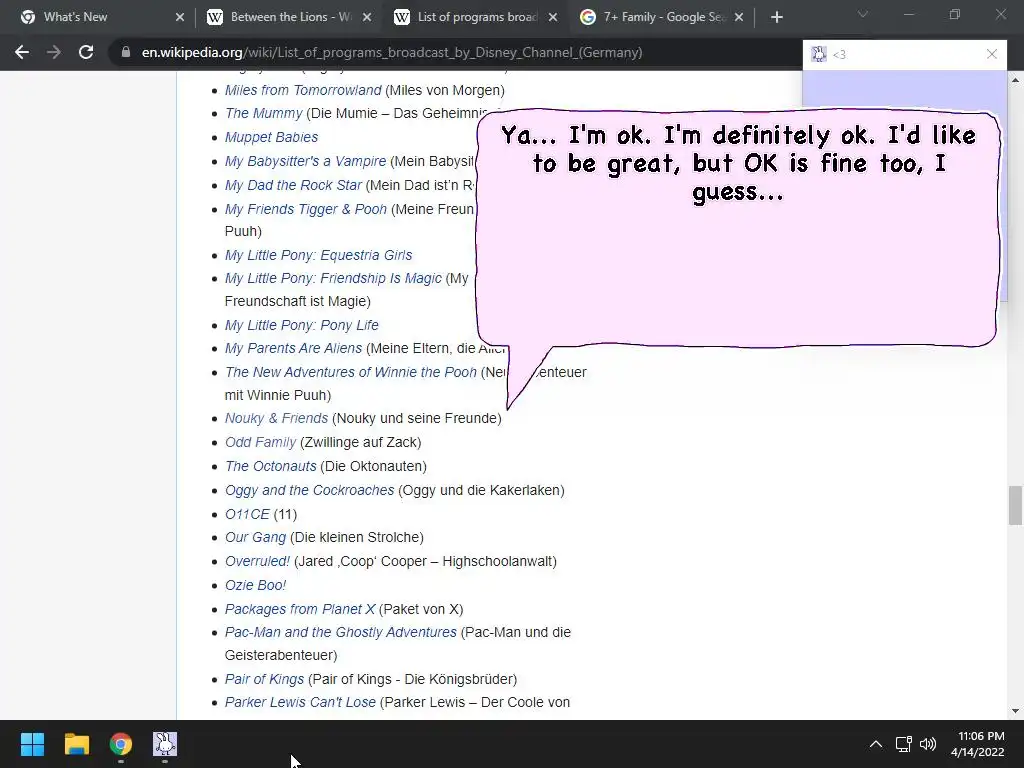Open Muppet Babies link
1024x768 pixels.
[271, 137]
